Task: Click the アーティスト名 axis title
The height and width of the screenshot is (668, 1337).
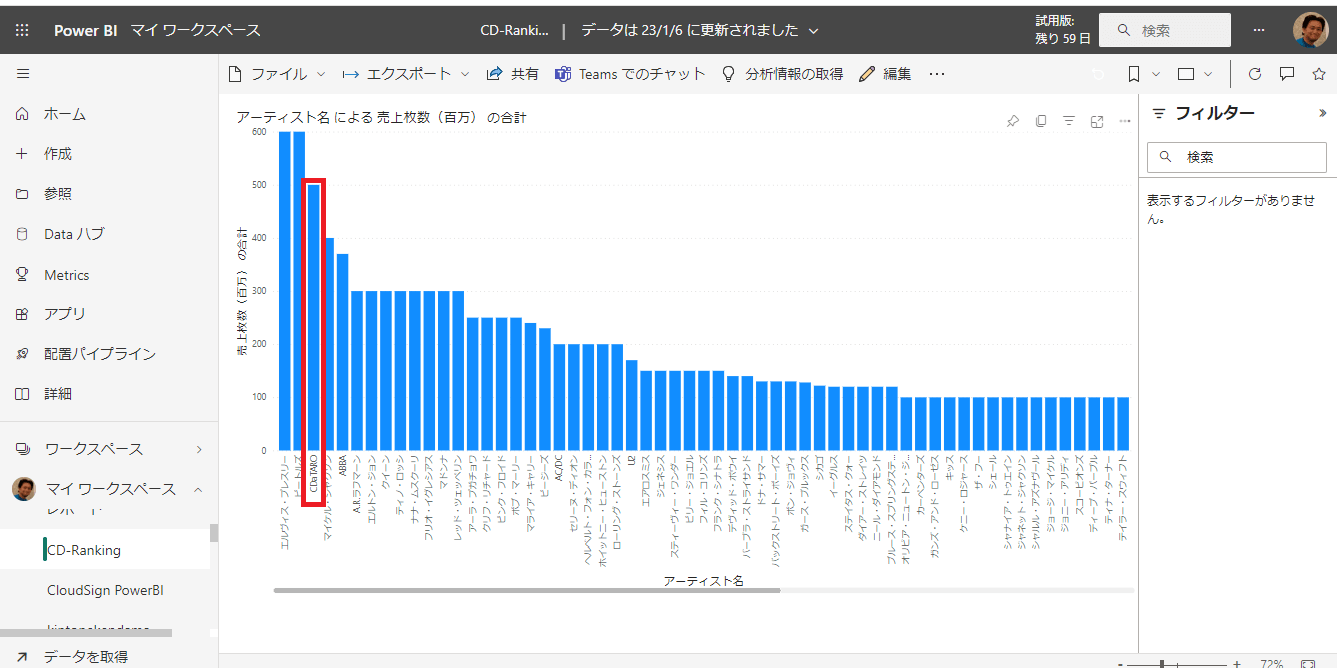Action: point(703,580)
